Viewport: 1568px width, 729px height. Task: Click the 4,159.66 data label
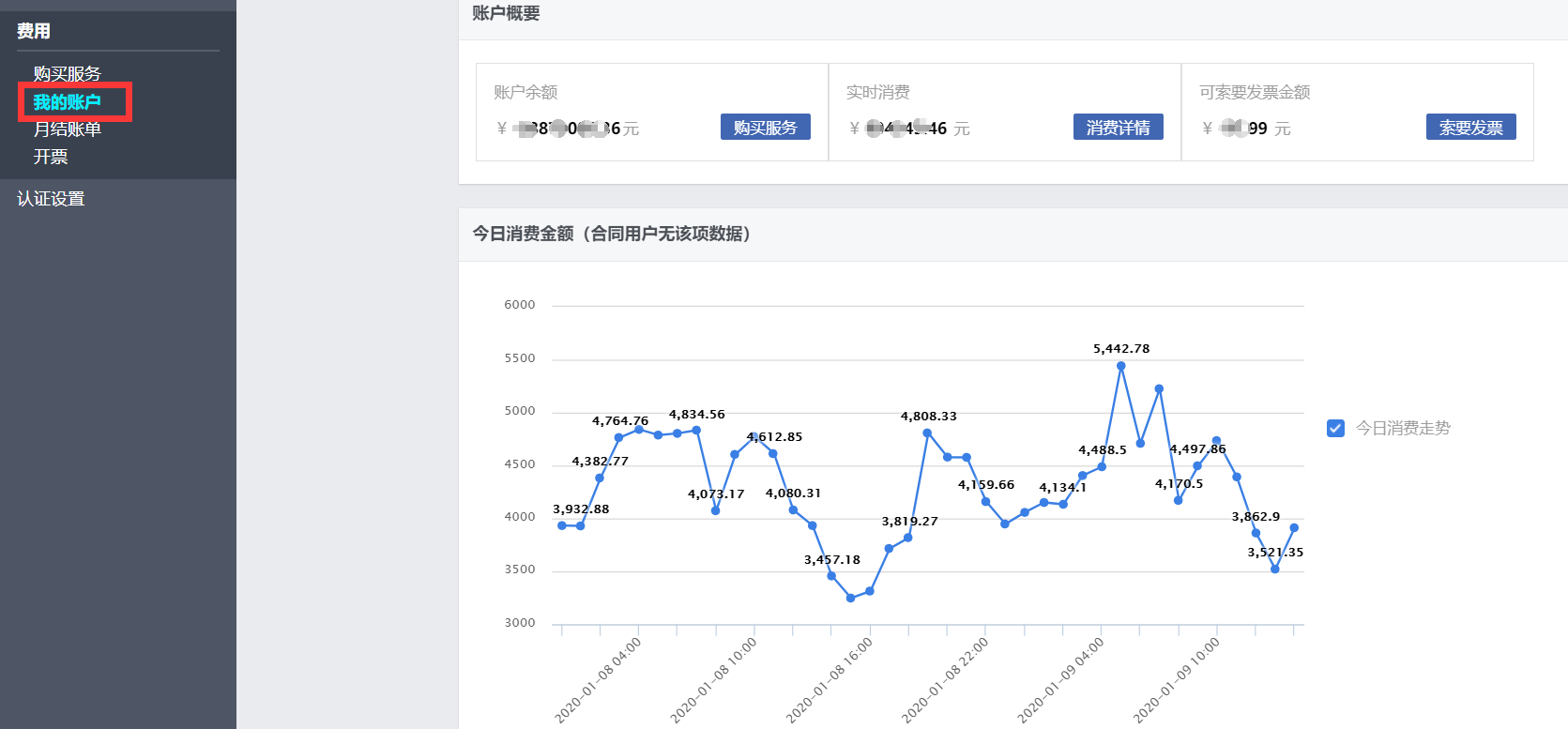[x=985, y=485]
